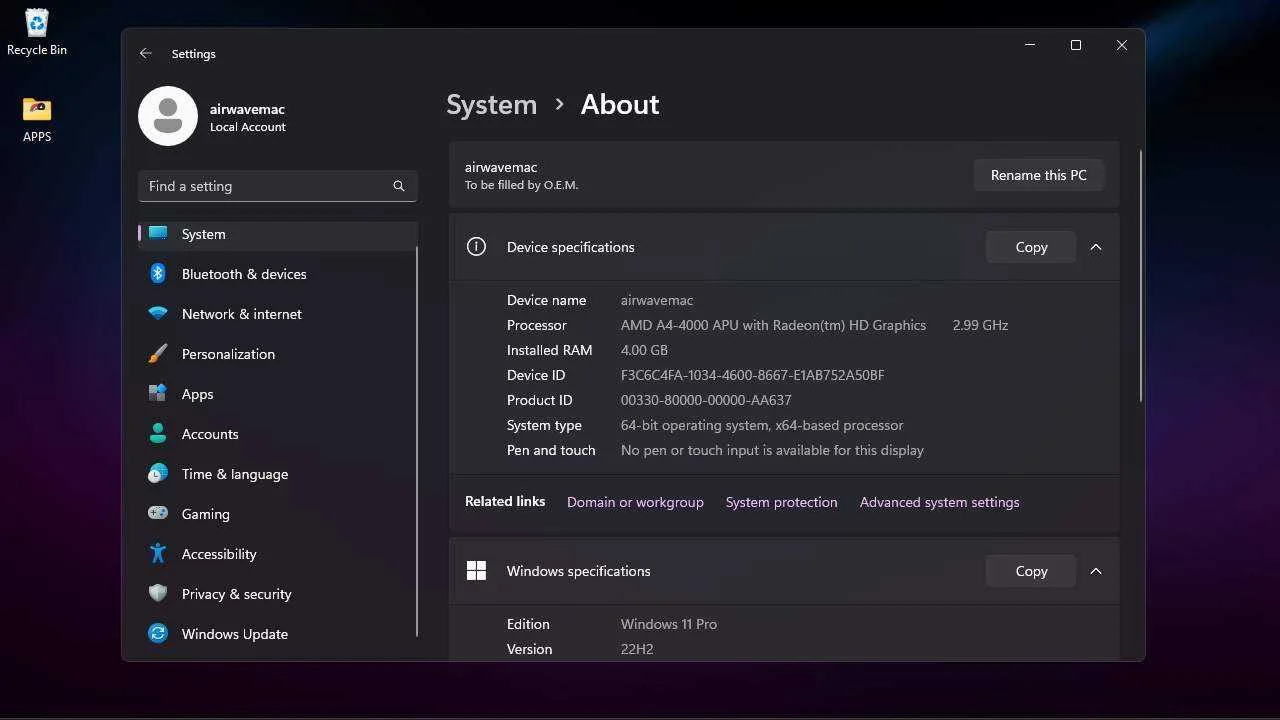Click the Find a setting search box

277,186
